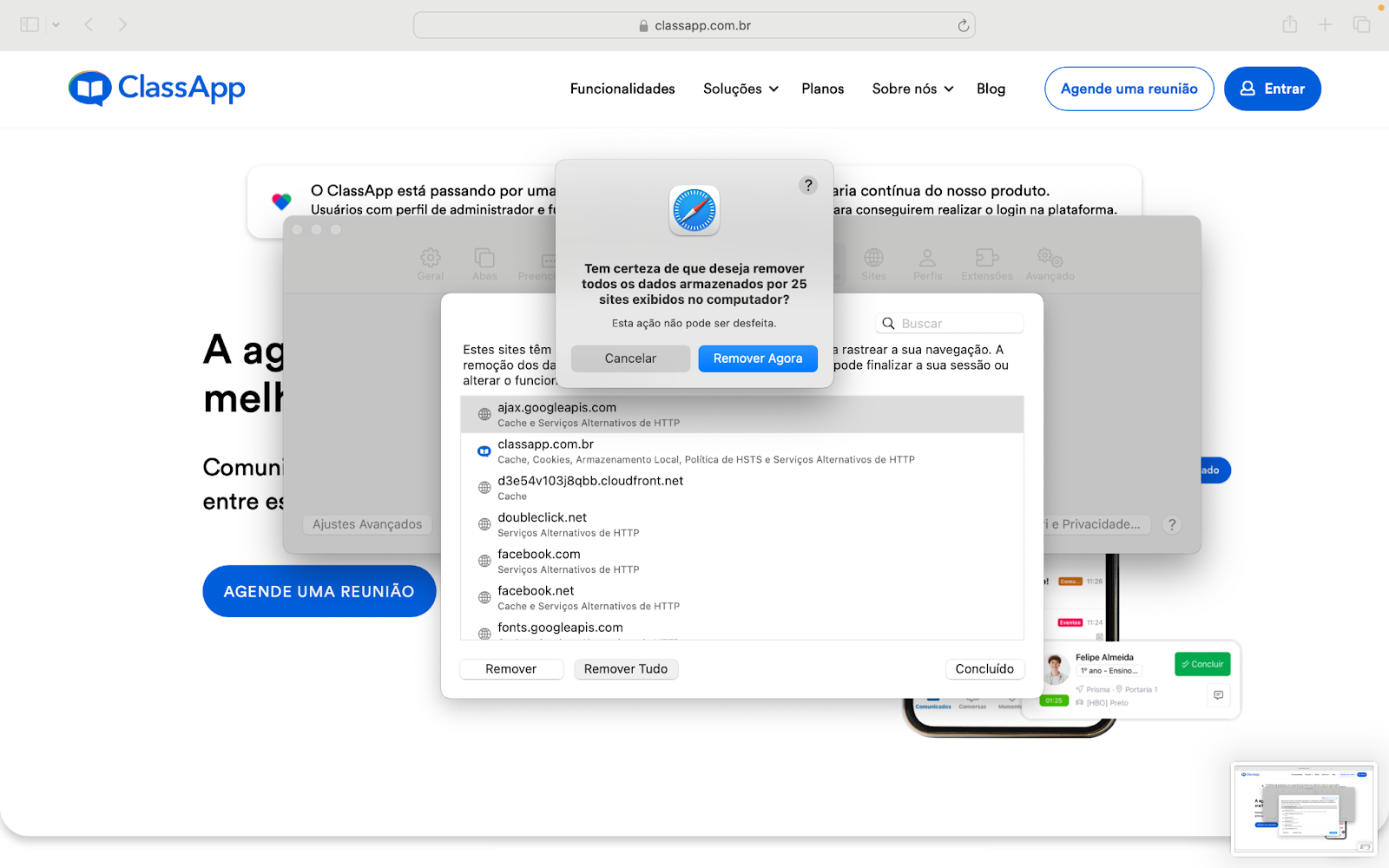
Task: Click the Remover Tudo button
Action: pyautogui.click(x=626, y=669)
